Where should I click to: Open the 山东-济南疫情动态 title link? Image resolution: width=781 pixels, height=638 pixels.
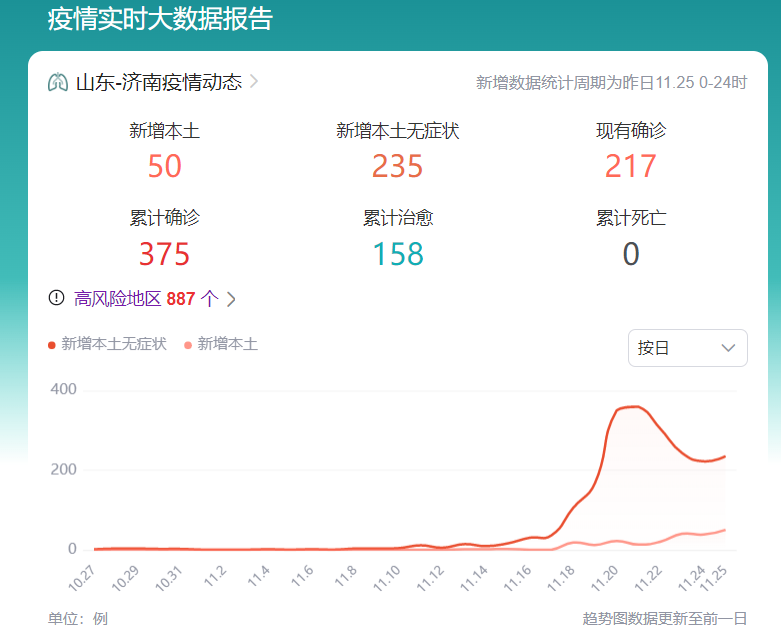(x=158, y=82)
